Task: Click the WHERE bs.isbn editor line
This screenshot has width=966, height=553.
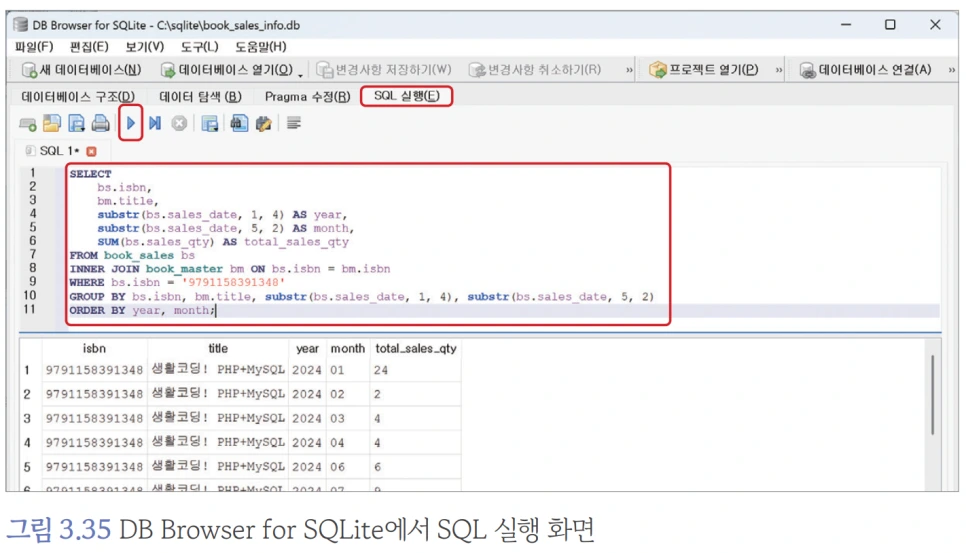Action: pyautogui.click(x=177, y=282)
